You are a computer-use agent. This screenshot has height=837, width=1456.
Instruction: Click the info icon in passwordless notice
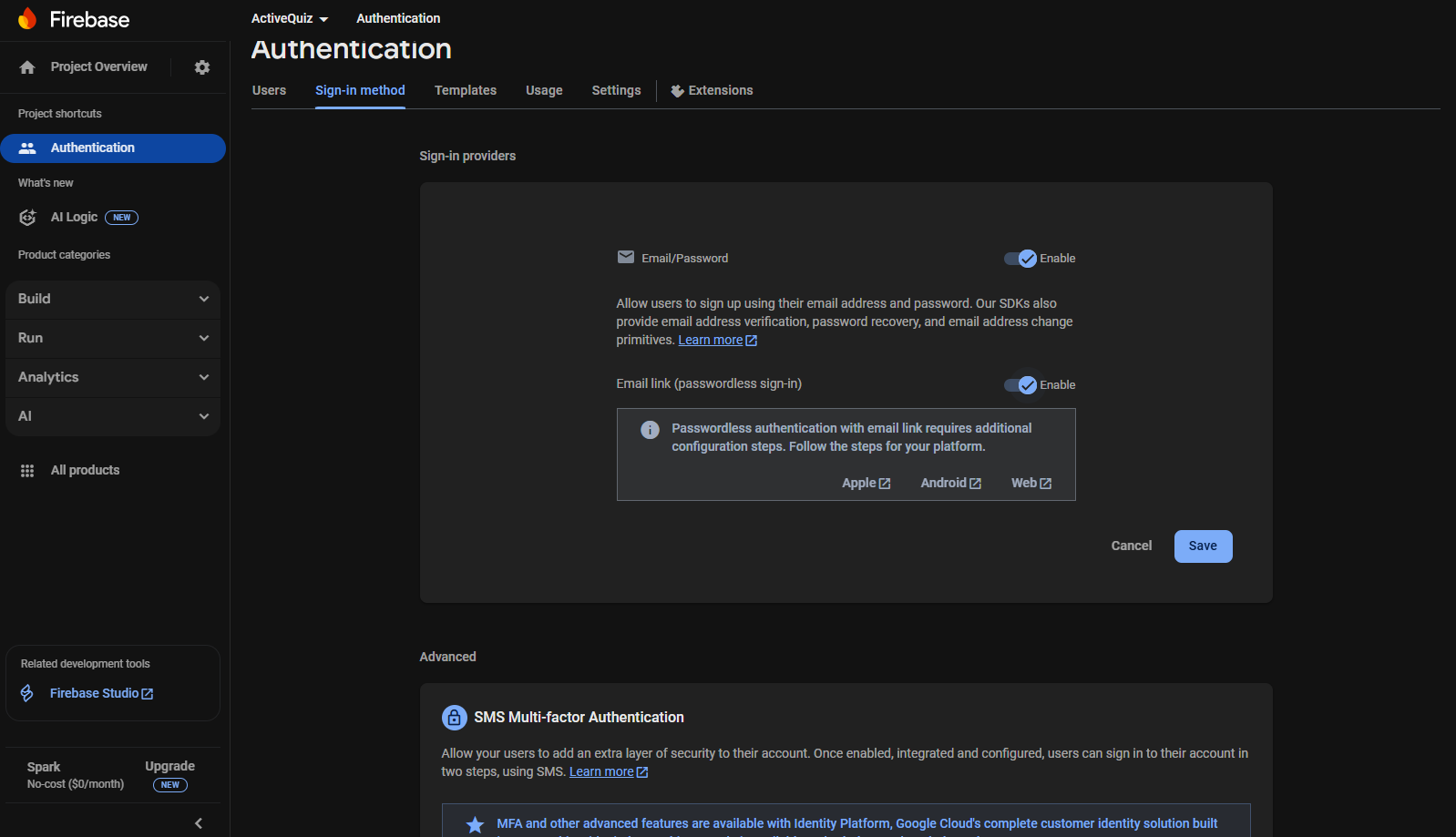(x=650, y=430)
